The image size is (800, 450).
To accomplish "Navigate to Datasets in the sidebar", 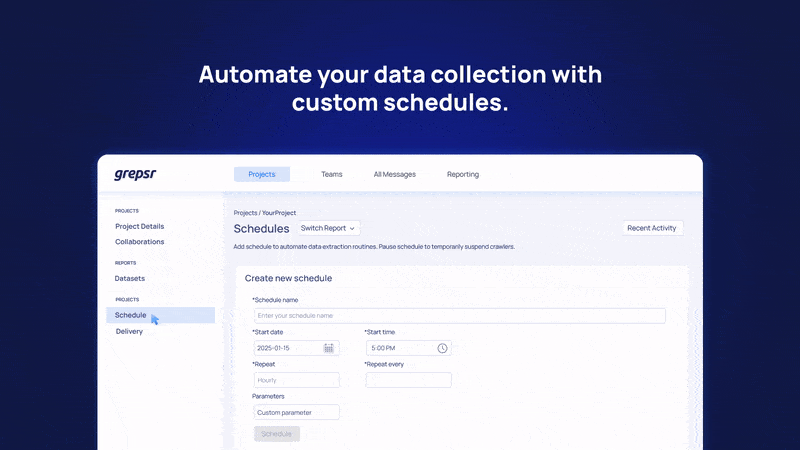I will pos(129,278).
